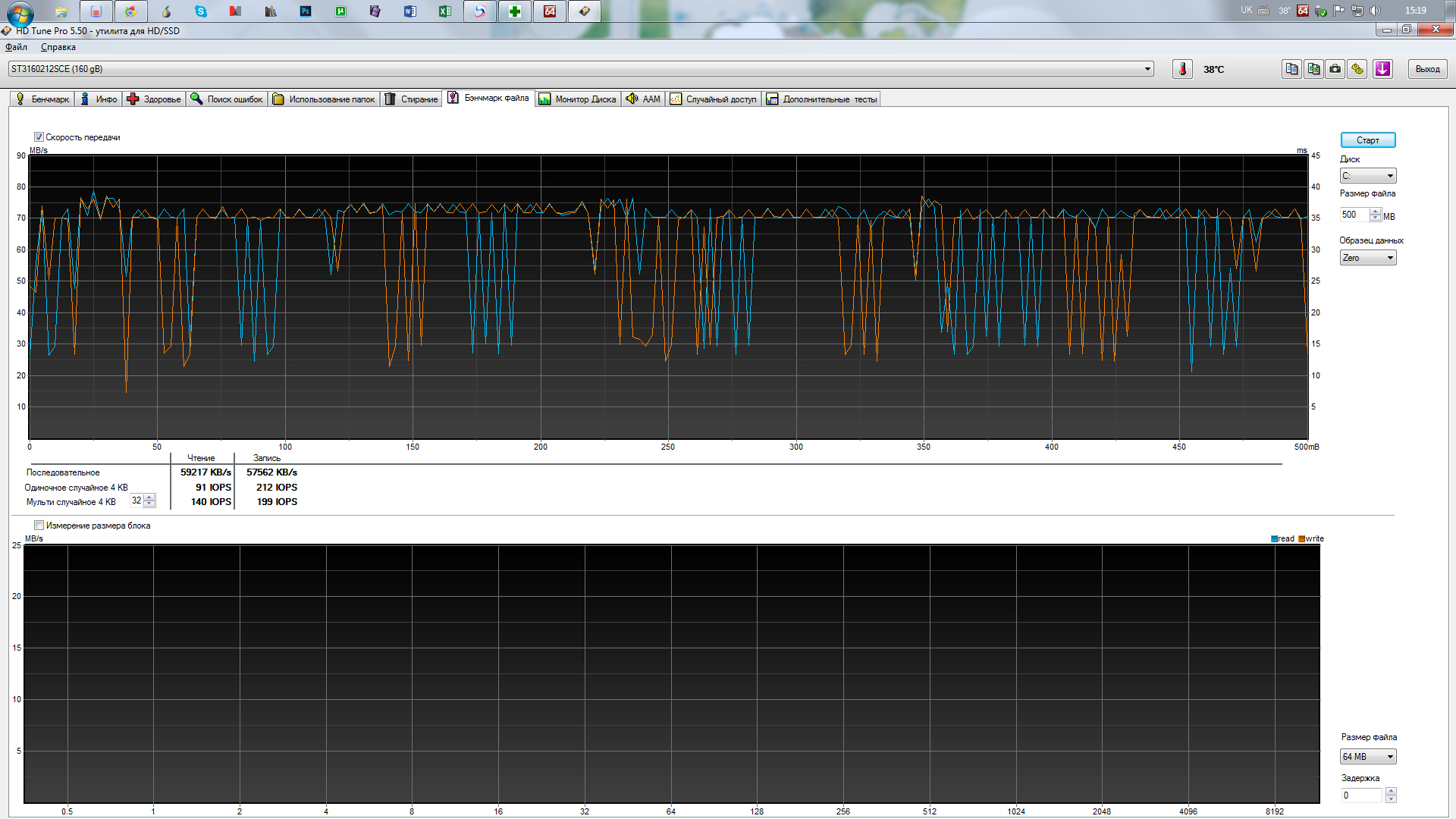
Task: Click the Задержка delay input field
Action: point(1361,795)
